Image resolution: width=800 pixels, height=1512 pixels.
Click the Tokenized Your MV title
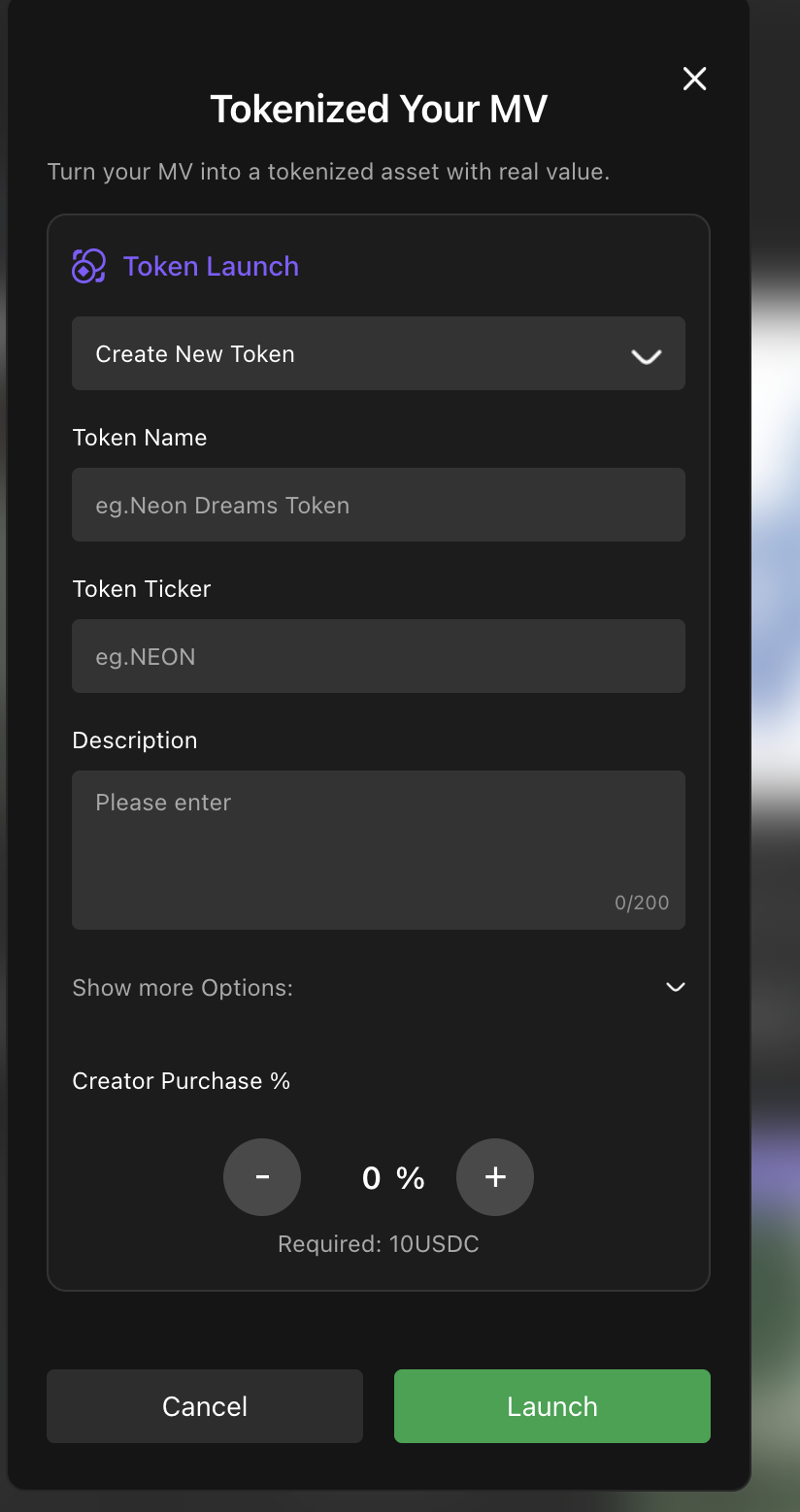379,109
